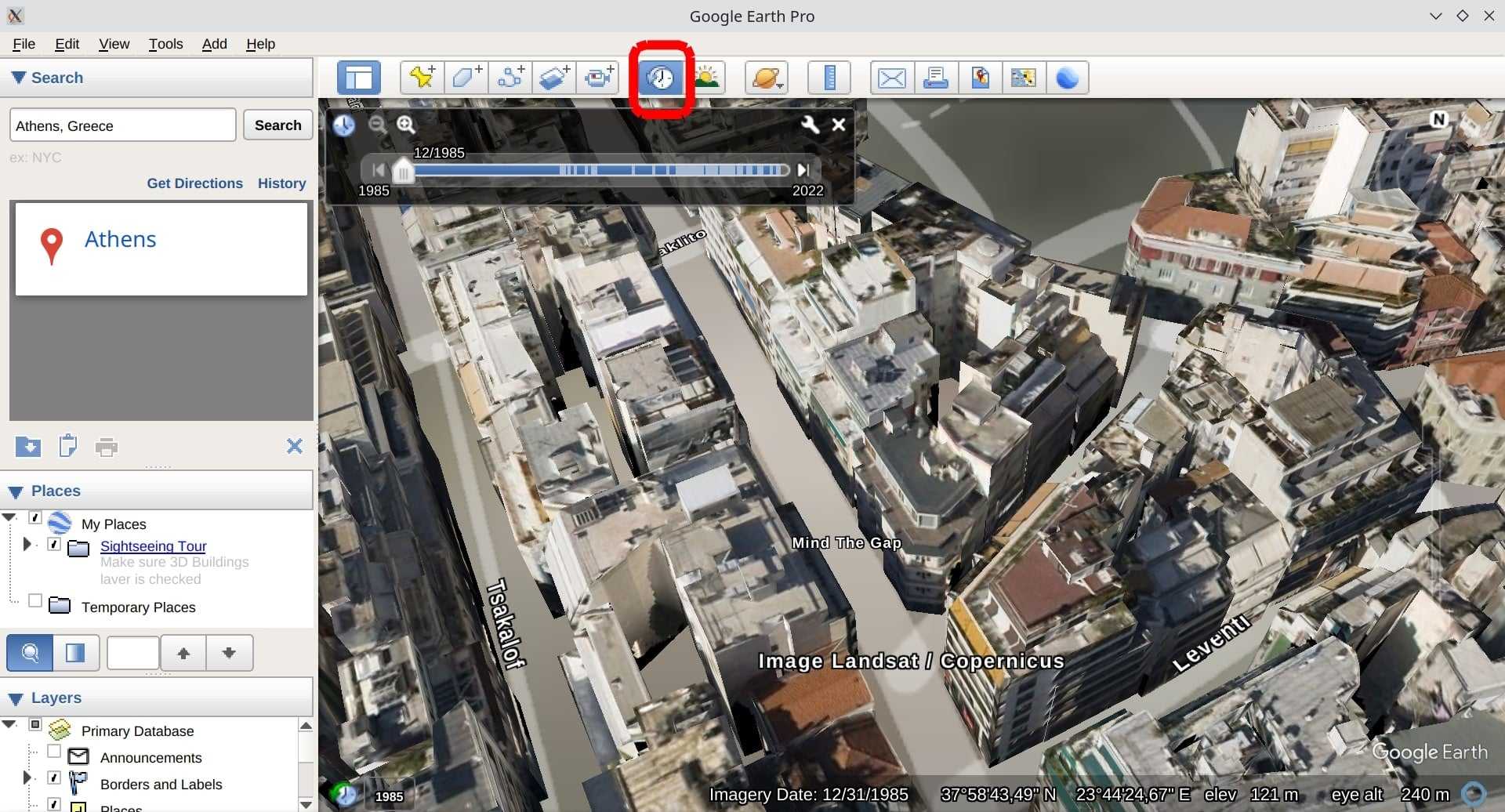Click the clock icon on time slider
The width and height of the screenshot is (1505, 812).
pyautogui.click(x=344, y=125)
